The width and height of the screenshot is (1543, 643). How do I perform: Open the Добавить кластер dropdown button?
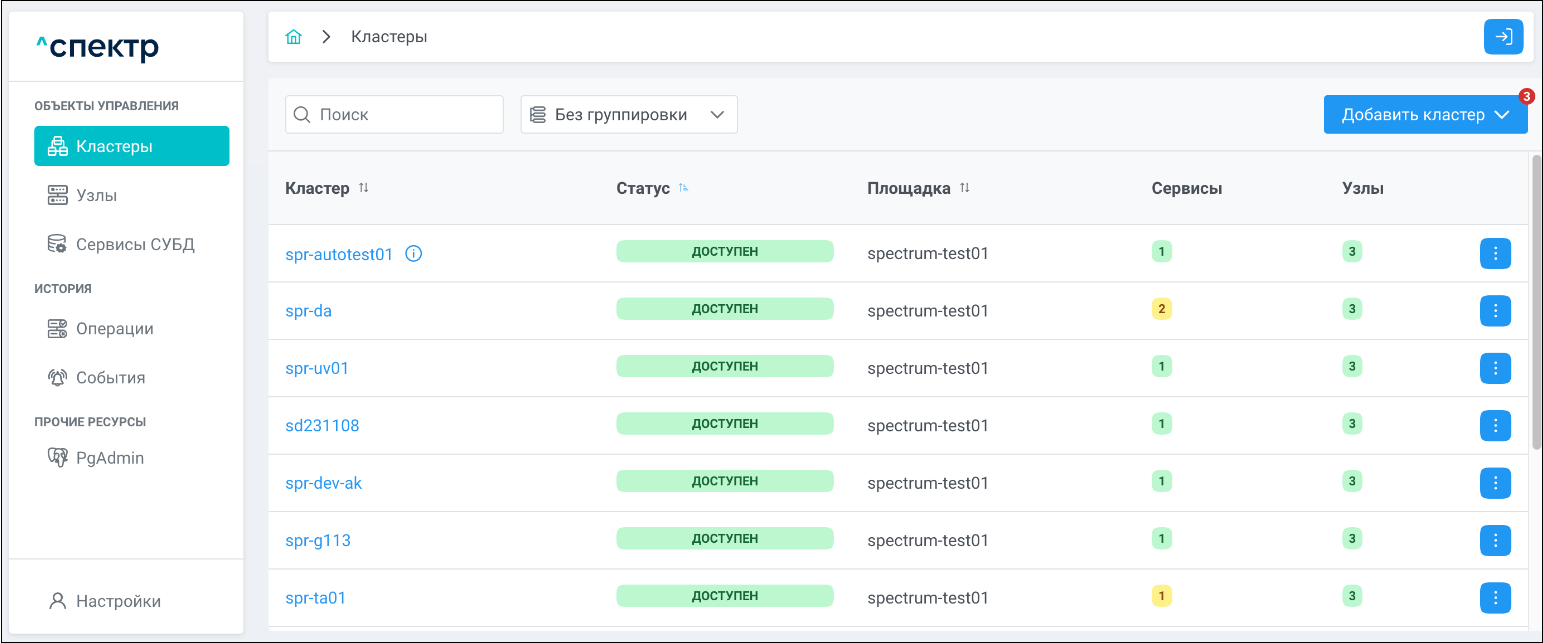(x=1425, y=115)
